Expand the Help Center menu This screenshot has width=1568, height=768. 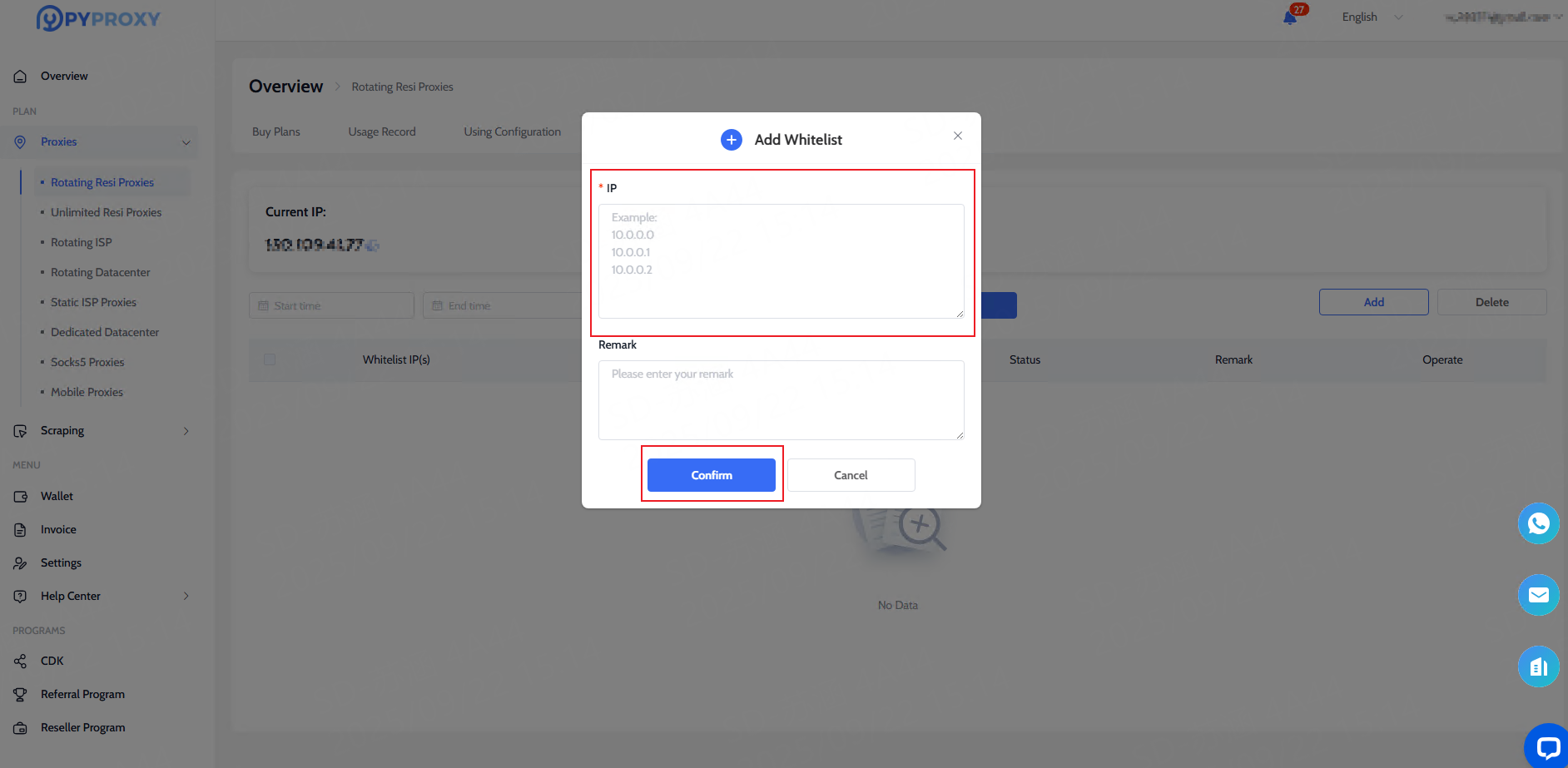186,597
